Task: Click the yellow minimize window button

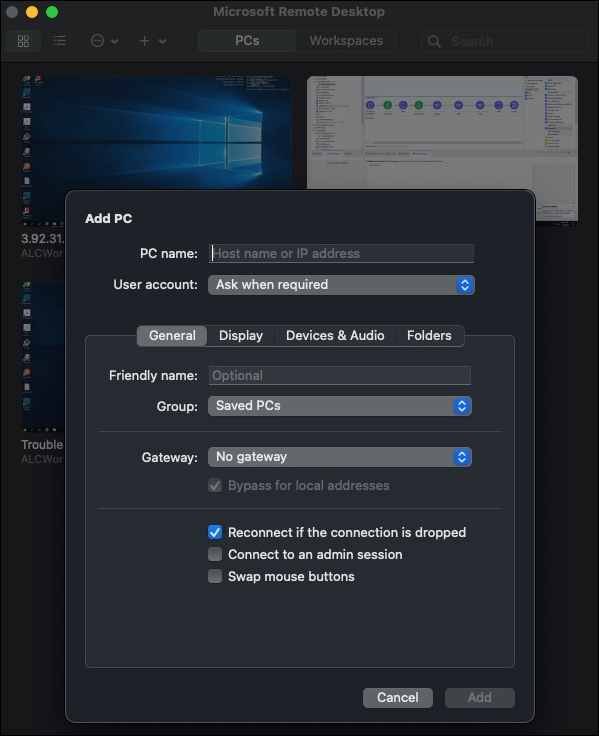Action: (32, 12)
